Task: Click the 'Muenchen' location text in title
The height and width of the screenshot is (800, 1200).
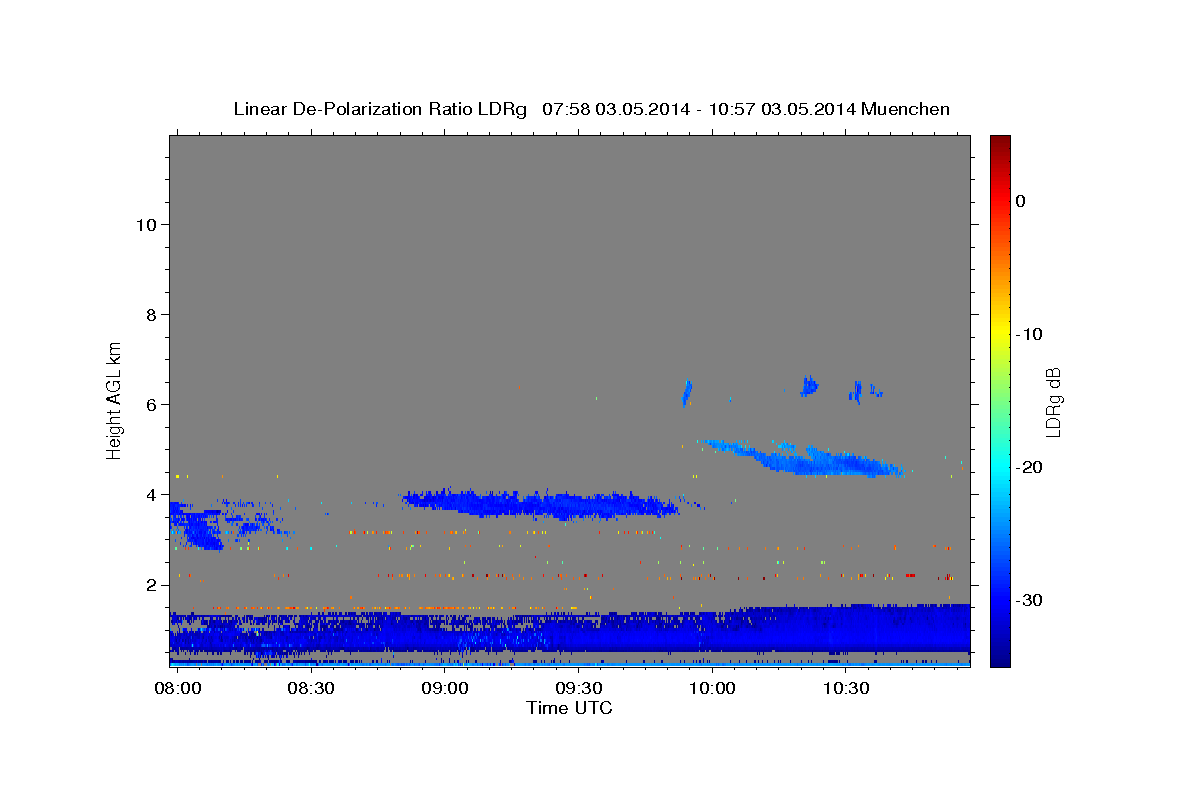Action: (905, 109)
